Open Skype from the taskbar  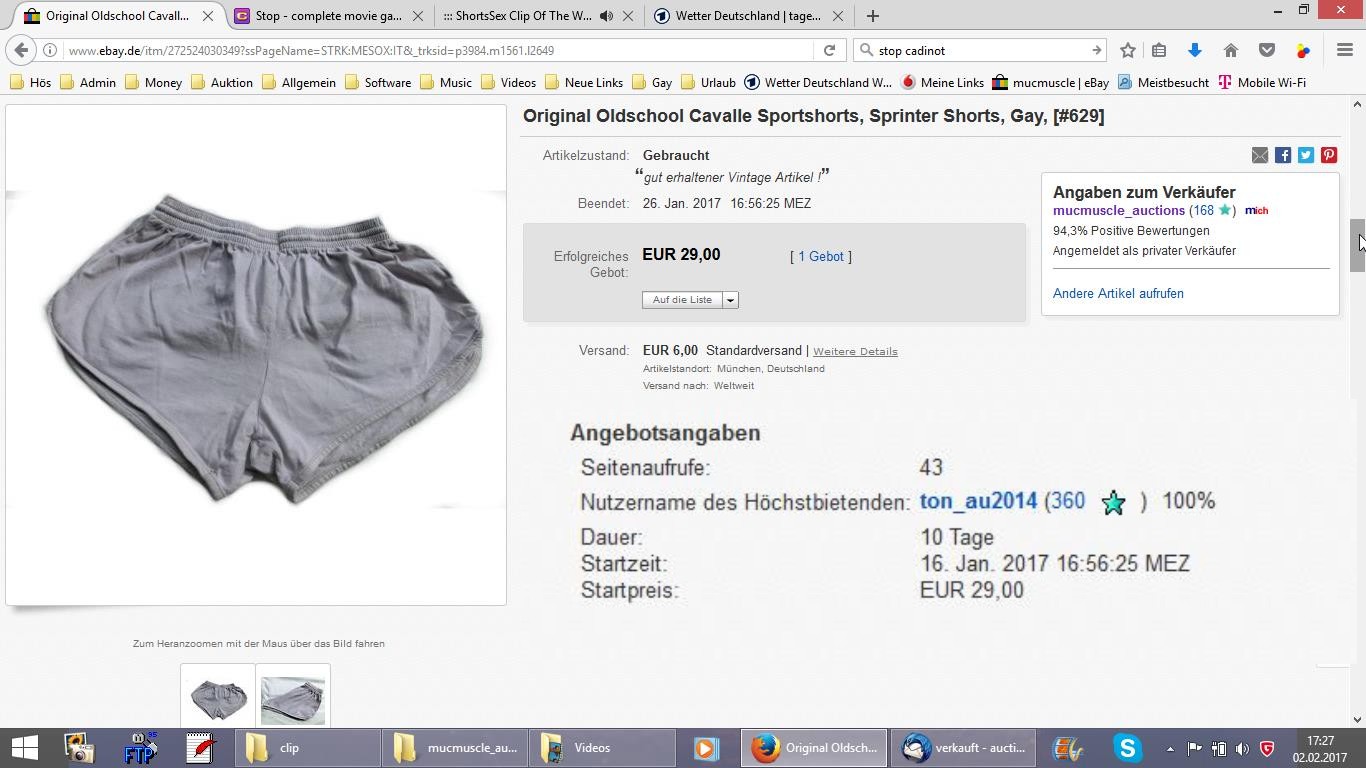1127,747
